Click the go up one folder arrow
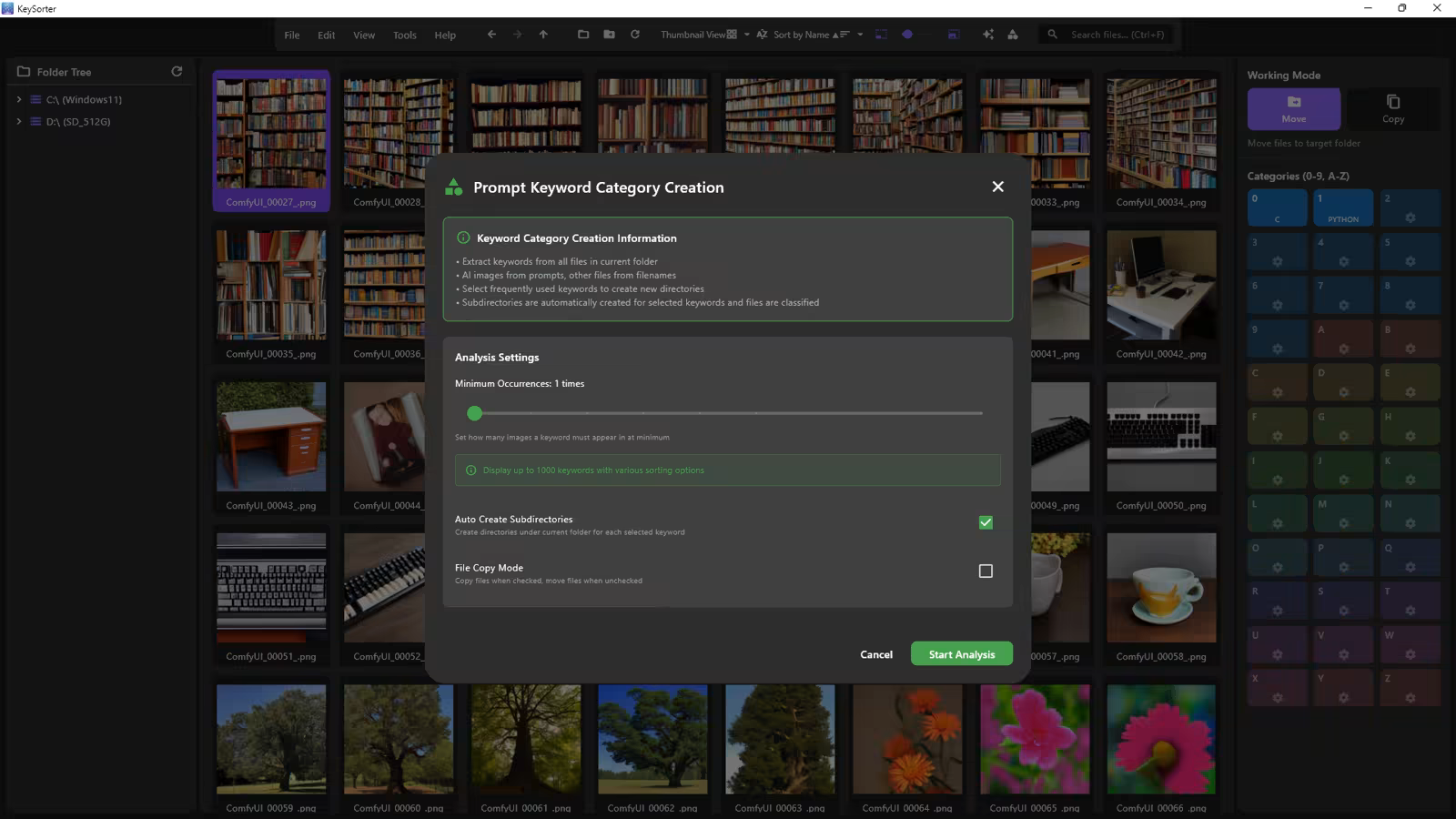This screenshot has height=819, width=1456. 543,35
